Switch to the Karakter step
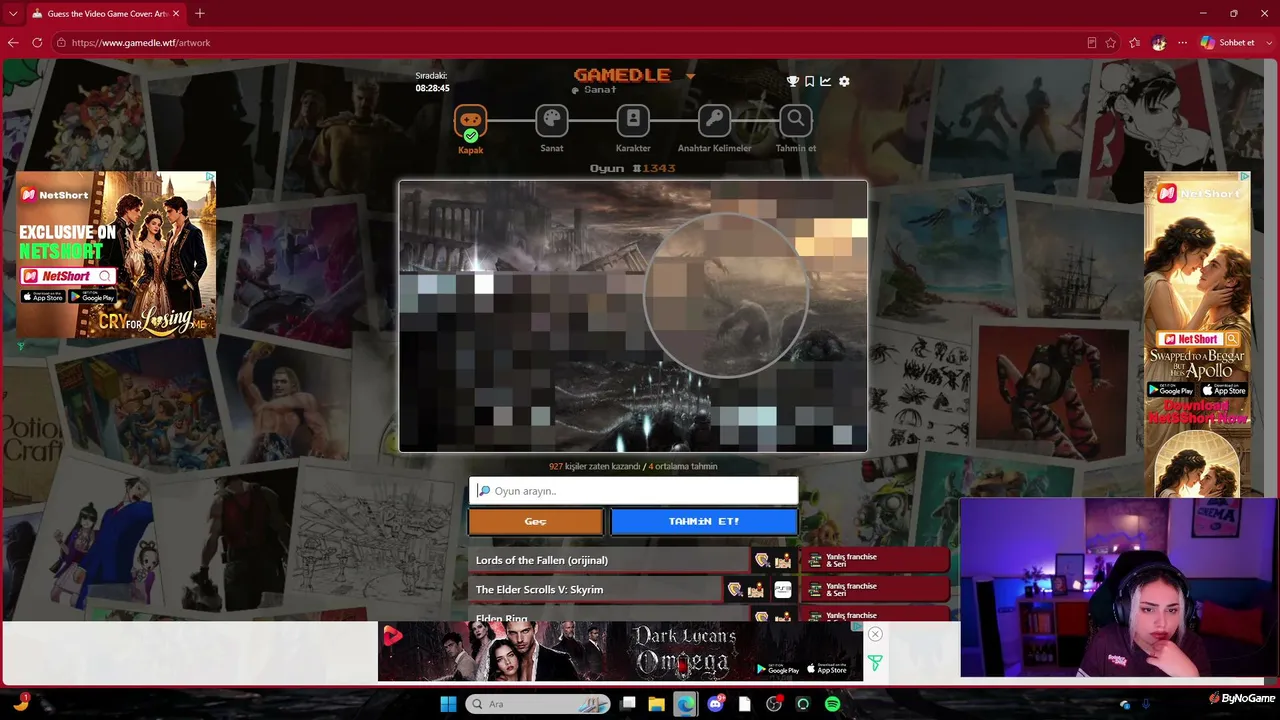Viewport: 1280px width, 720px height. click(633, 121)
